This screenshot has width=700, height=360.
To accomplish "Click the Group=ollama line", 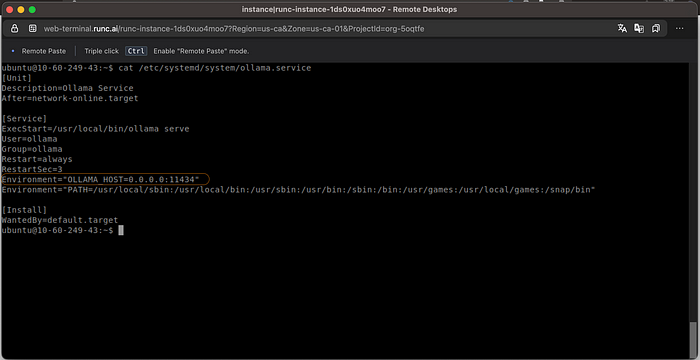I will click(x=32, y=149).
